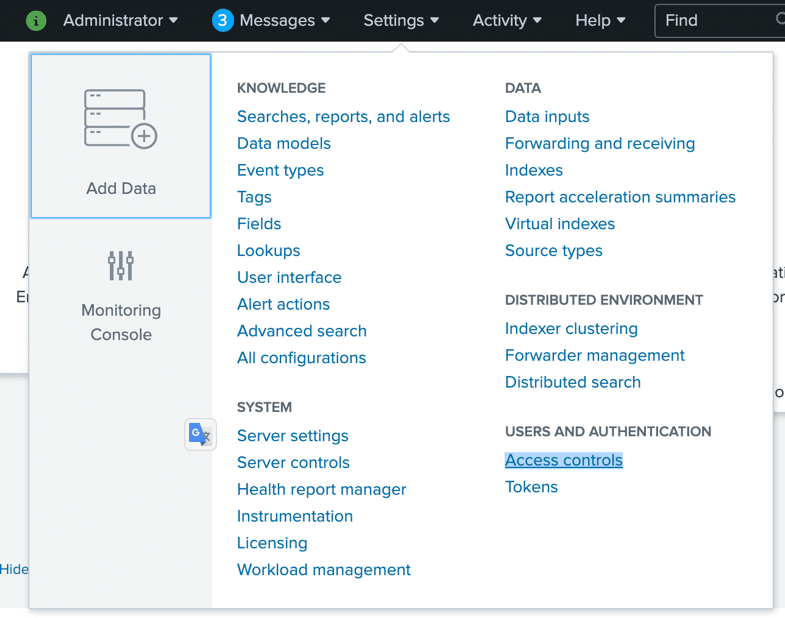Open the Messages dropdown
The height and width of the screenshot is (618, 785).
point(284,21)
